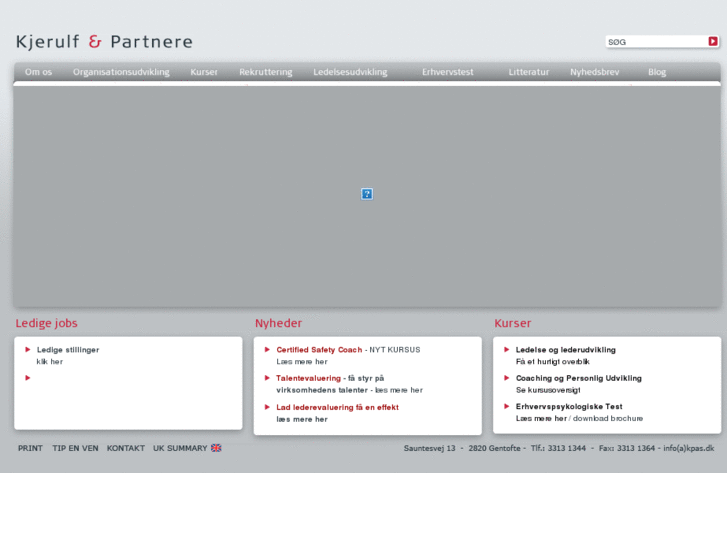This screenshot has width=727, height=545.
Task: Open the Organisationsudvikling menu
Action: [121, 72]
